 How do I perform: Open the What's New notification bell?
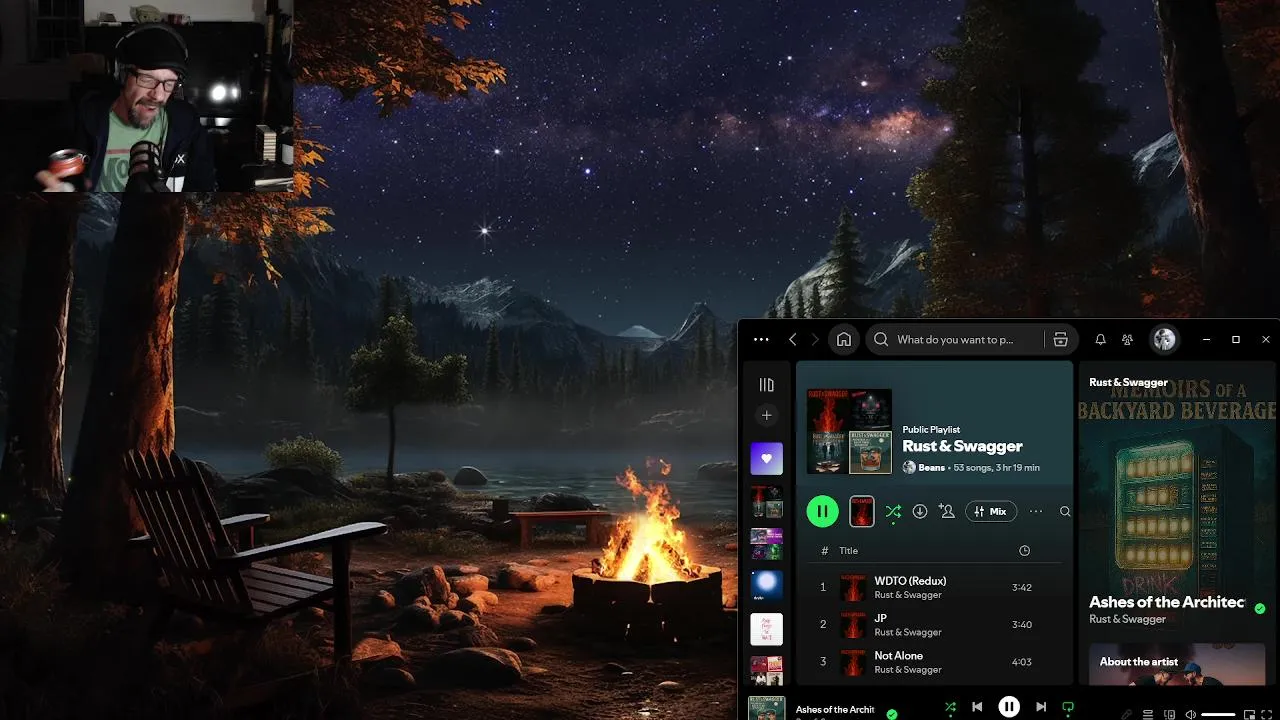pos(1100,340)
